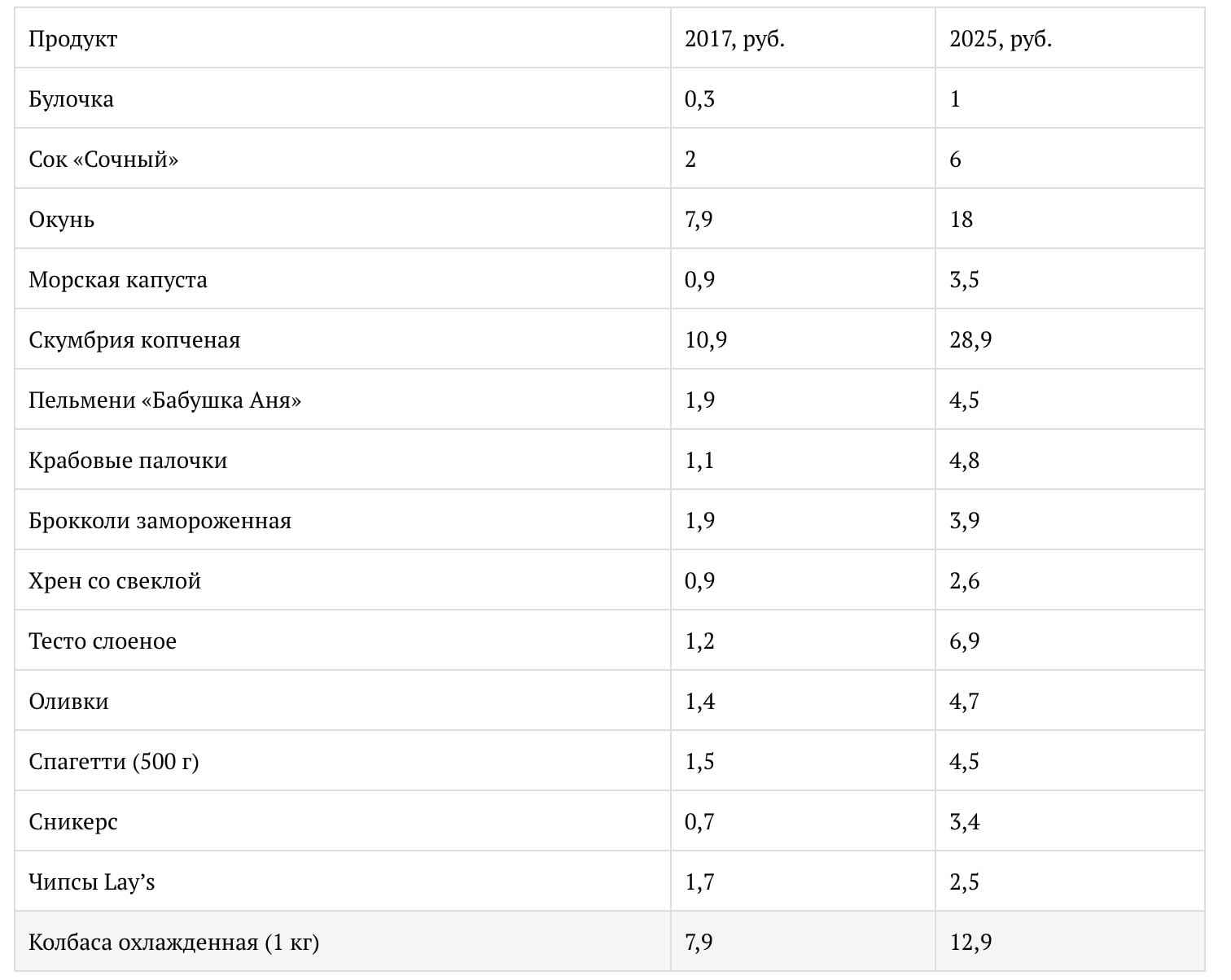Click the "2017, руб." column header
Image resolution: width=1231 pixels, height=980 pixels.
(734, 39)
